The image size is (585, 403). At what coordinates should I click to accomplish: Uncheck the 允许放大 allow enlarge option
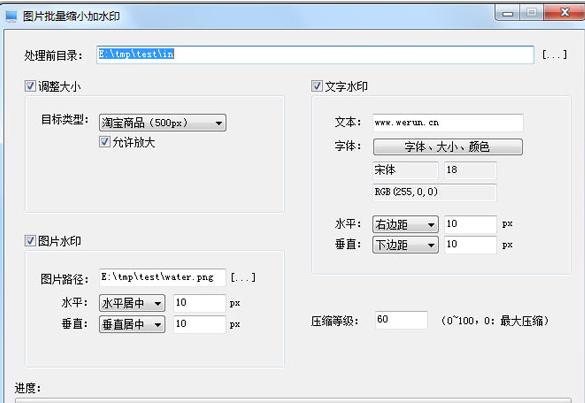click(x=105, y=142)
